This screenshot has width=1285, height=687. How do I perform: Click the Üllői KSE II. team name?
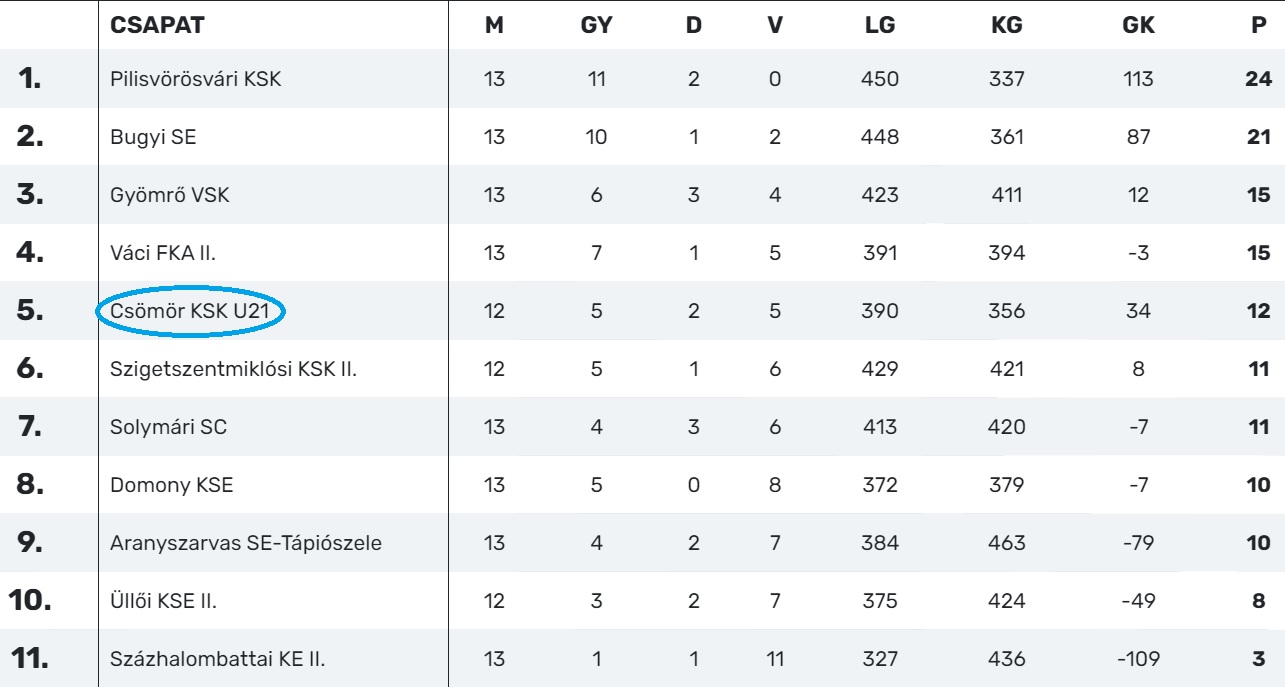(x=164, y=602)
